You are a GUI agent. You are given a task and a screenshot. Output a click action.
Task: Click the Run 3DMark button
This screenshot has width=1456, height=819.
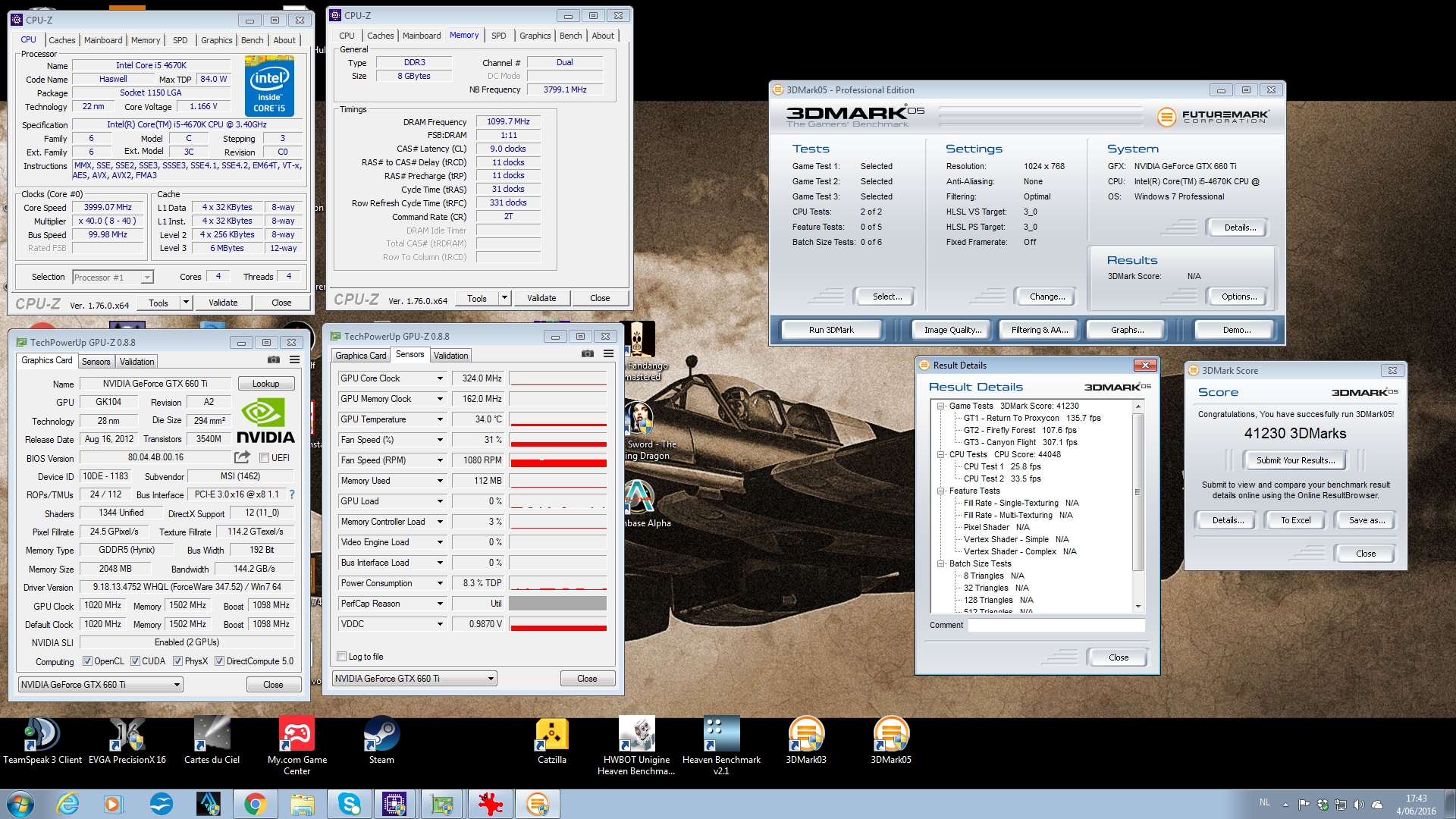pyautogui.click(x=831, y=330)
